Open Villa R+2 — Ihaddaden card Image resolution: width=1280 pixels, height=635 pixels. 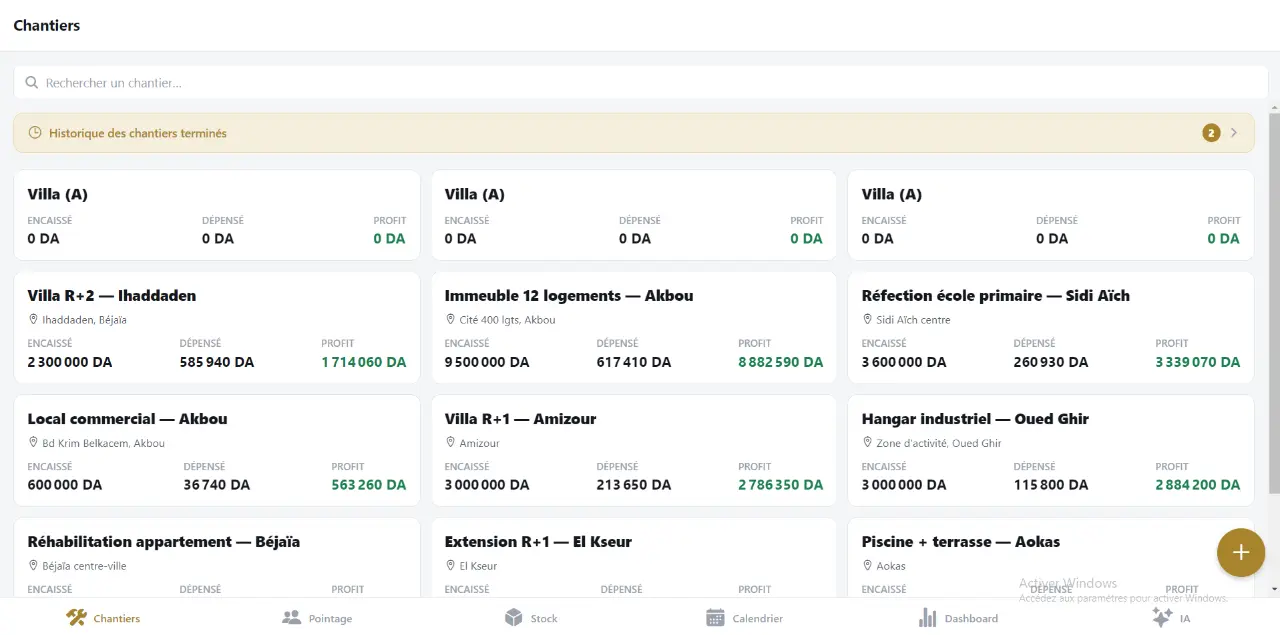point(217,328)
